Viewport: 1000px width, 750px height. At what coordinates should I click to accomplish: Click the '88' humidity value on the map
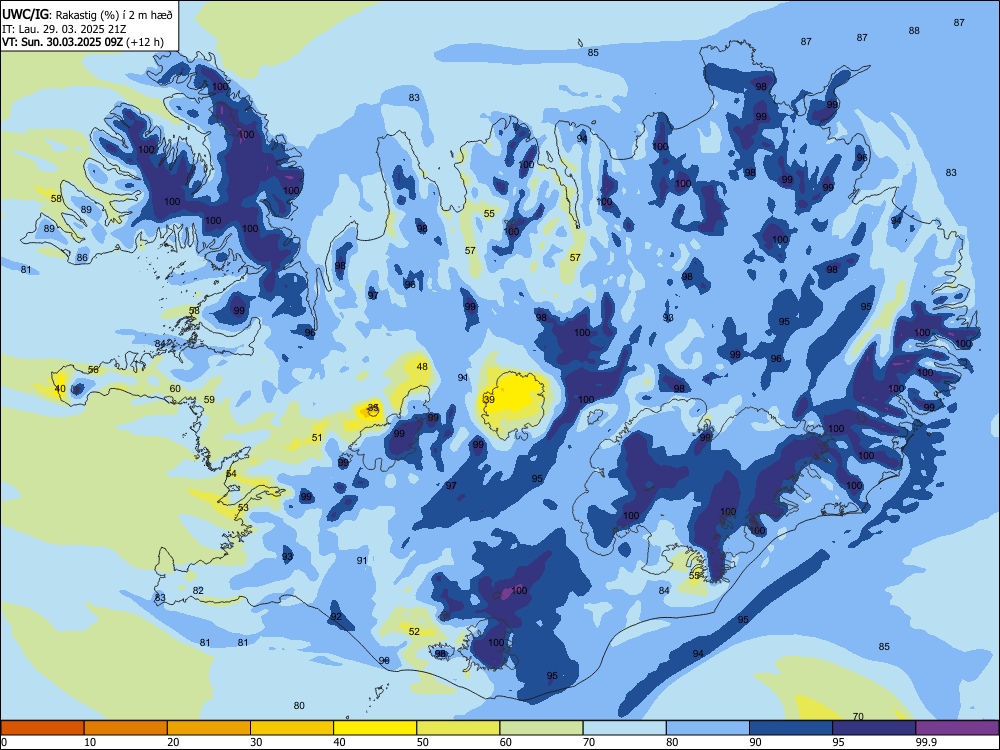(915, 31)
